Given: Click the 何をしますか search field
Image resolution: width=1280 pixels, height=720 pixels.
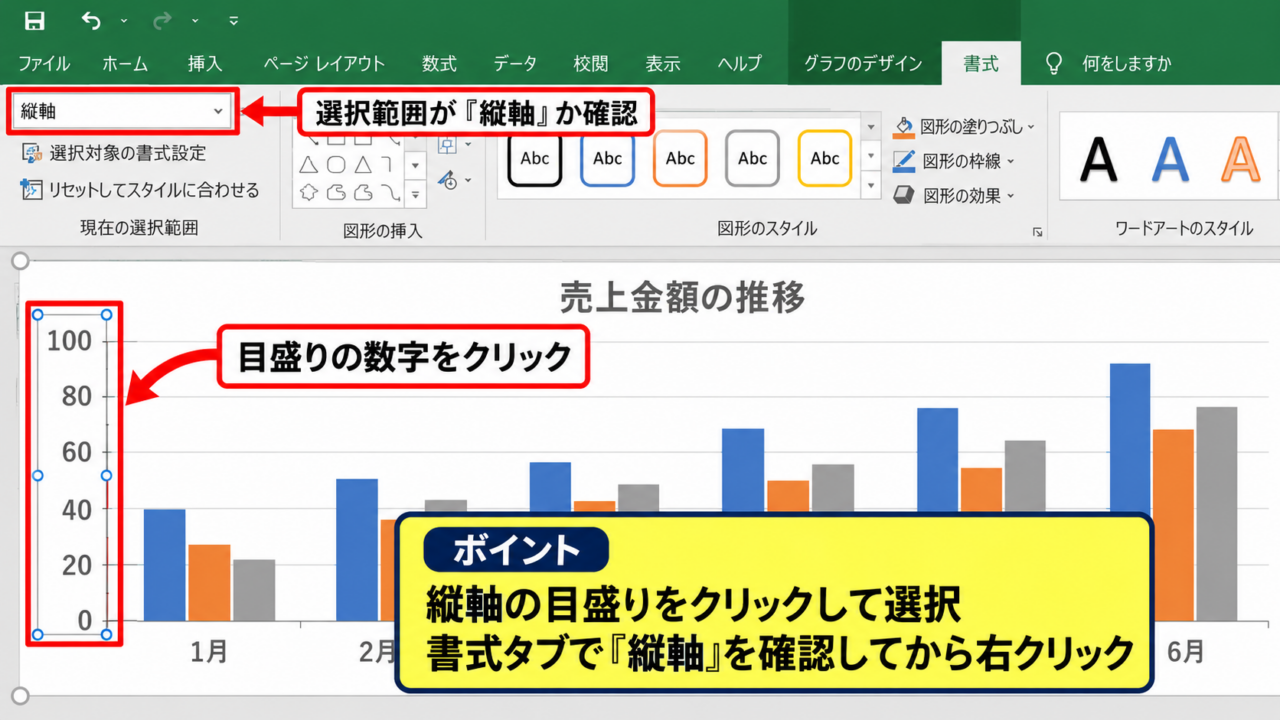Looking at the screenshot, I should [1127, 64].
